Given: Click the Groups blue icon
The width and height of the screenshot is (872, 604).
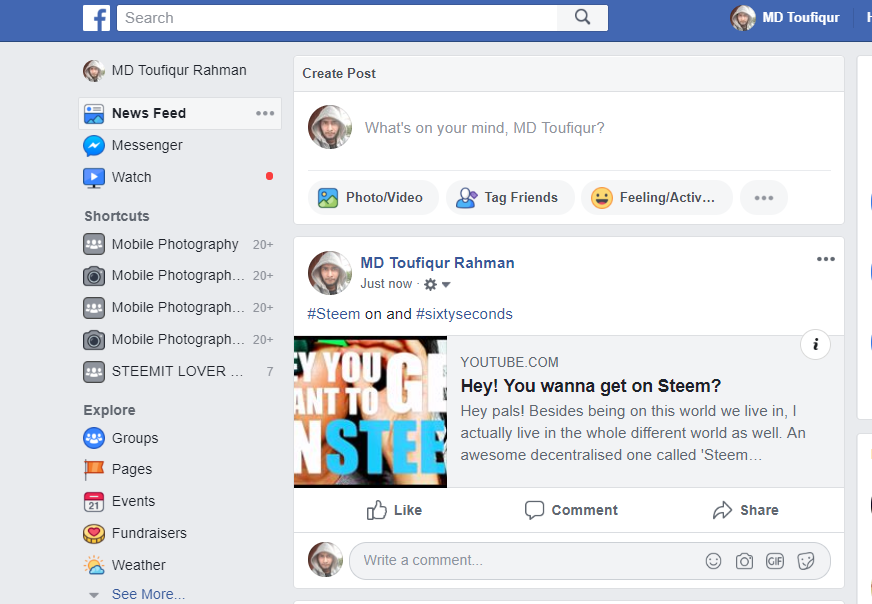Looking at the screenshot, I should coord(94,438).
